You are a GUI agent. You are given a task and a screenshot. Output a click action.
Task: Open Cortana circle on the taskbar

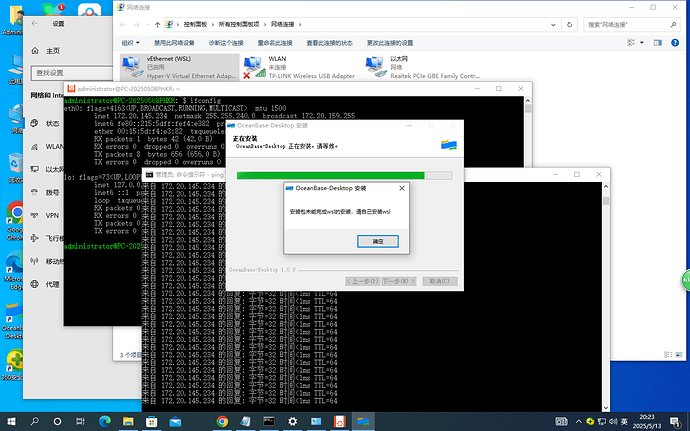pyautogui.click(x=57, y=422)
